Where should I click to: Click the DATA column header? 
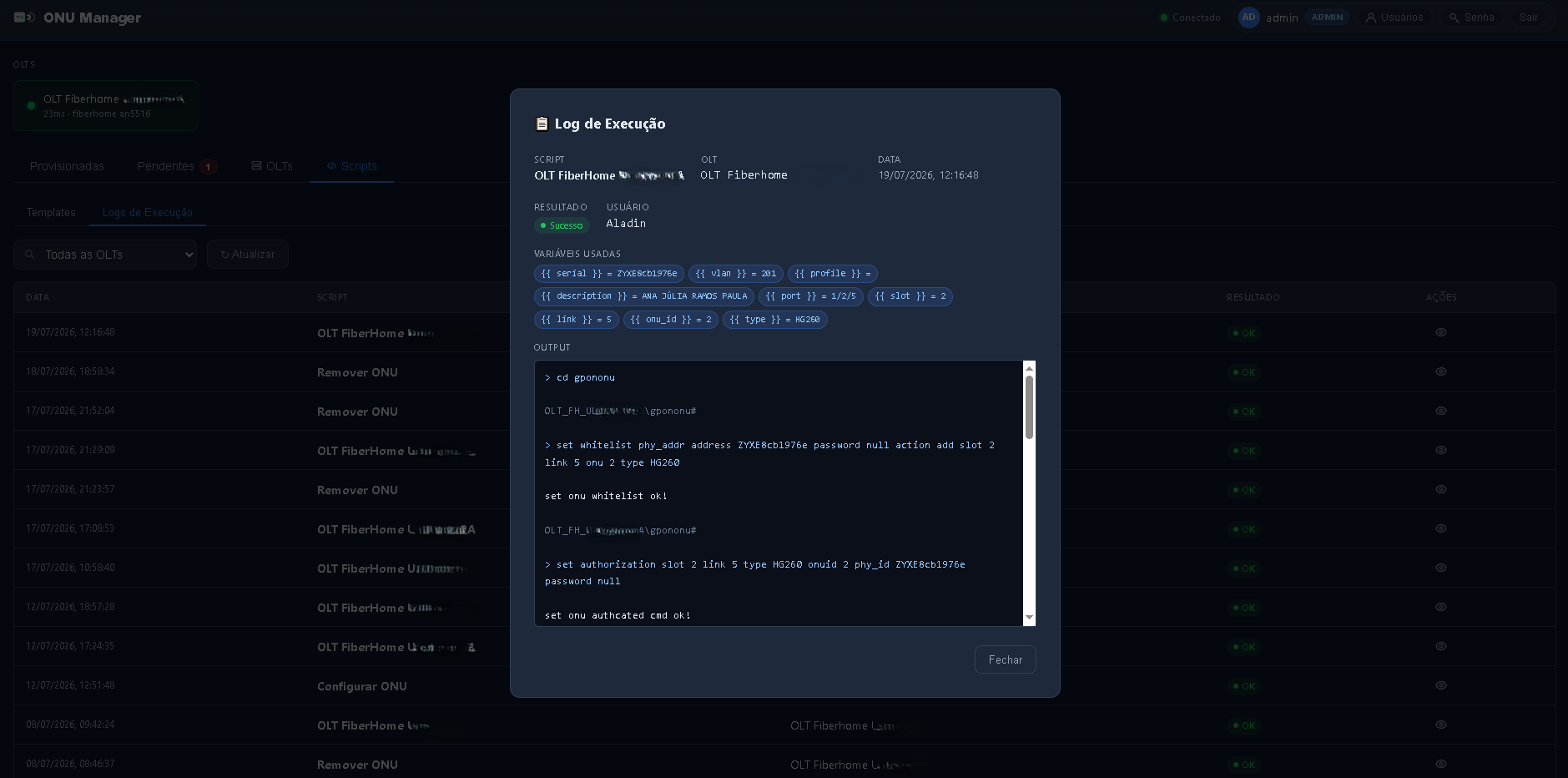click(x=38, y=297)
